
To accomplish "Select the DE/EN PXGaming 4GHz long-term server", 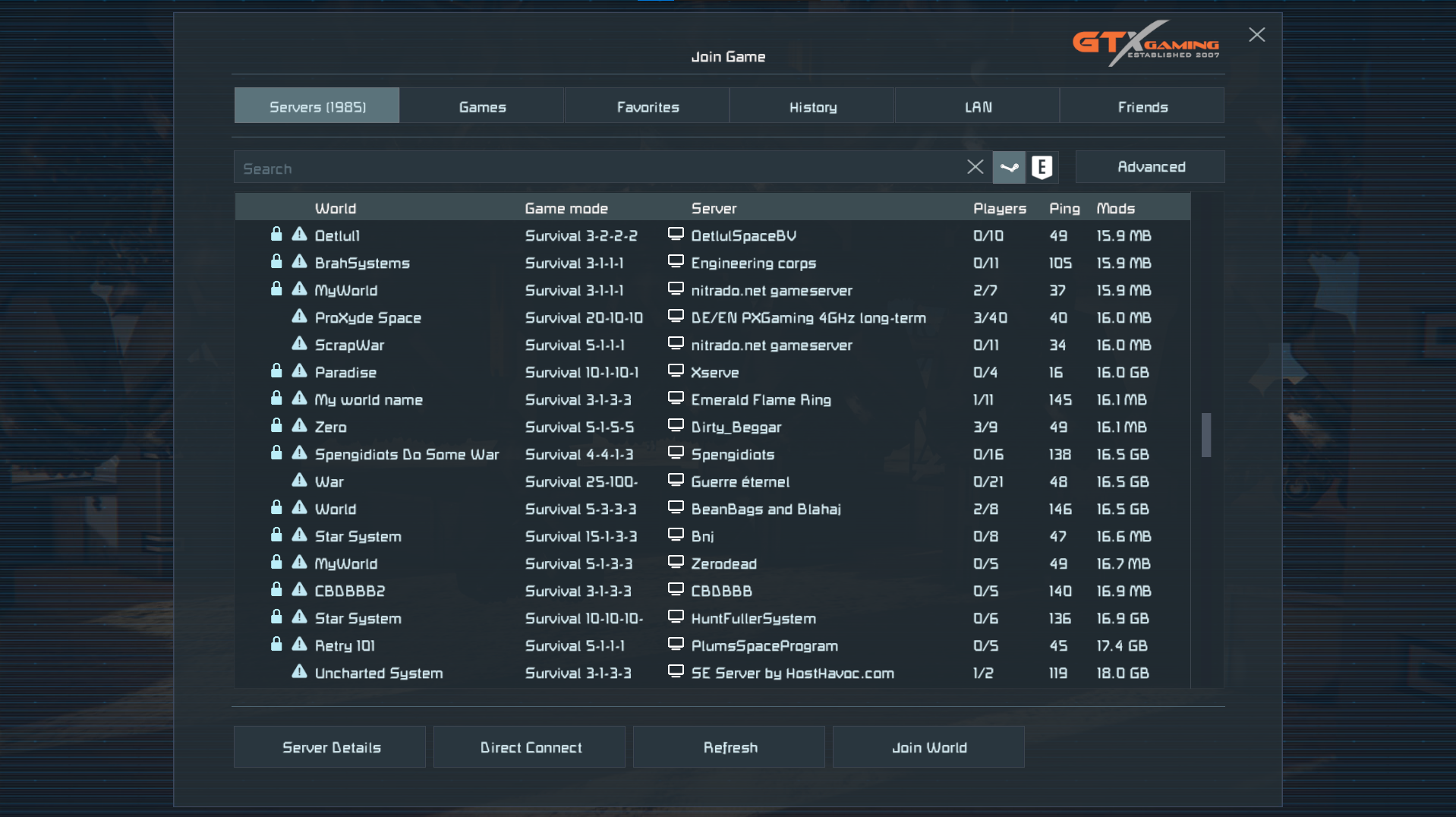I will point(808,317).
